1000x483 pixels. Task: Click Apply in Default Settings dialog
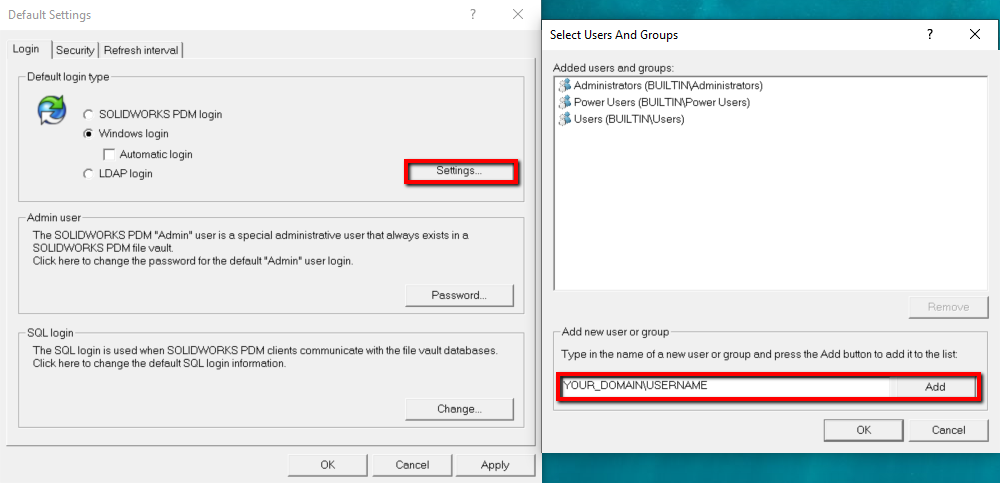[495, 465]
